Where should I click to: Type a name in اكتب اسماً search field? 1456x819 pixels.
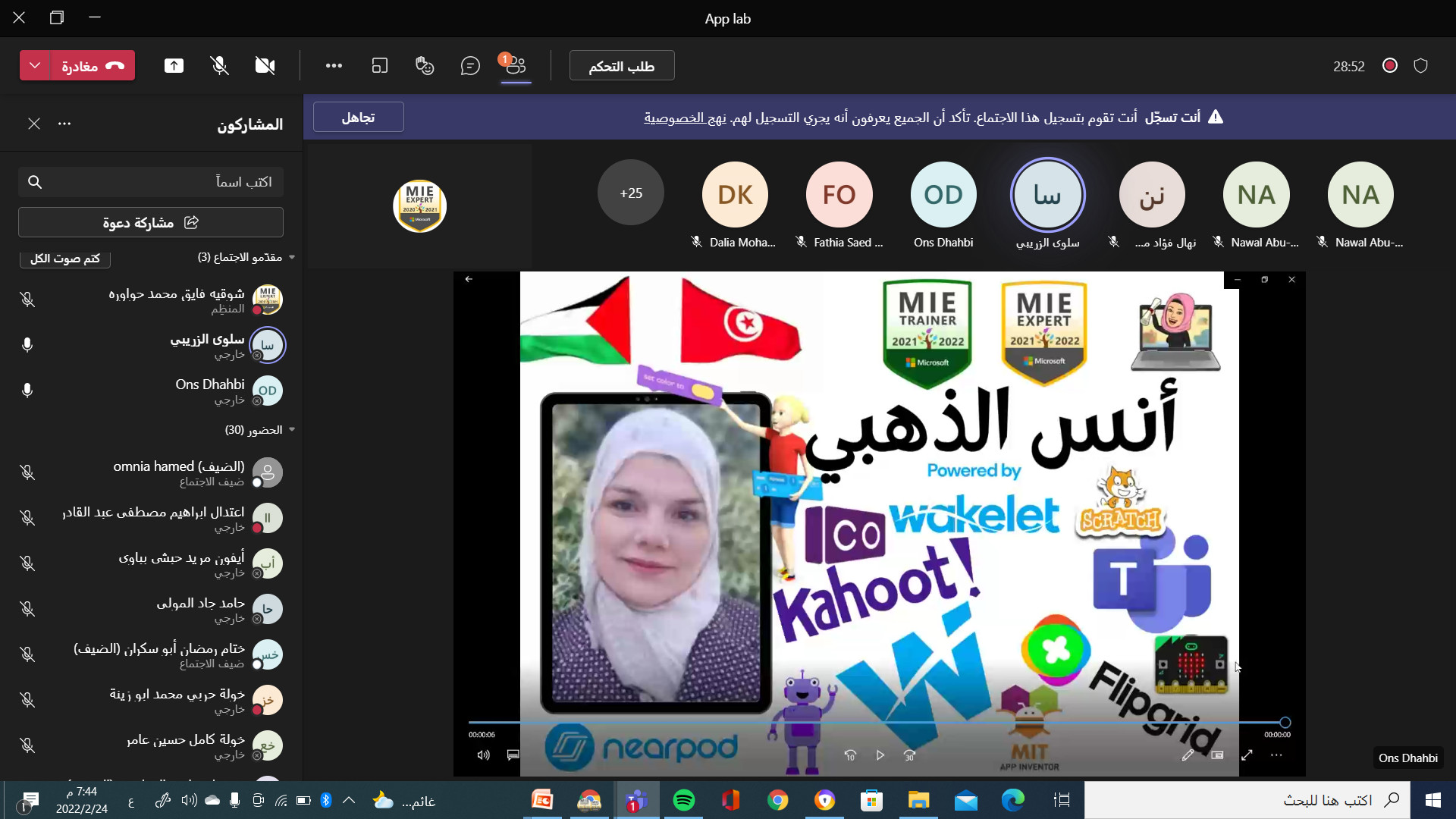click(151, 182)
